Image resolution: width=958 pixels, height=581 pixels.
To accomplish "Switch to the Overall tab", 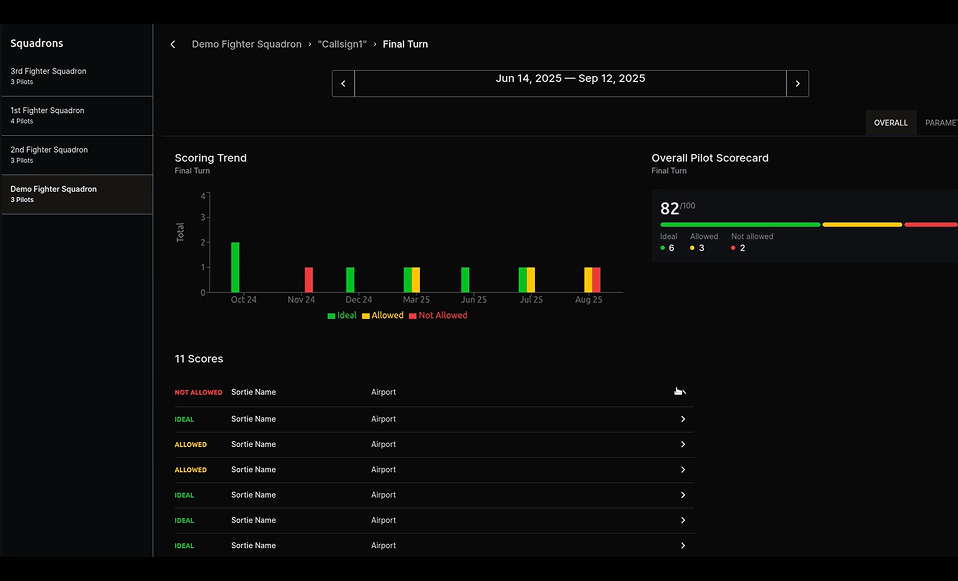I will coord(890,123).
